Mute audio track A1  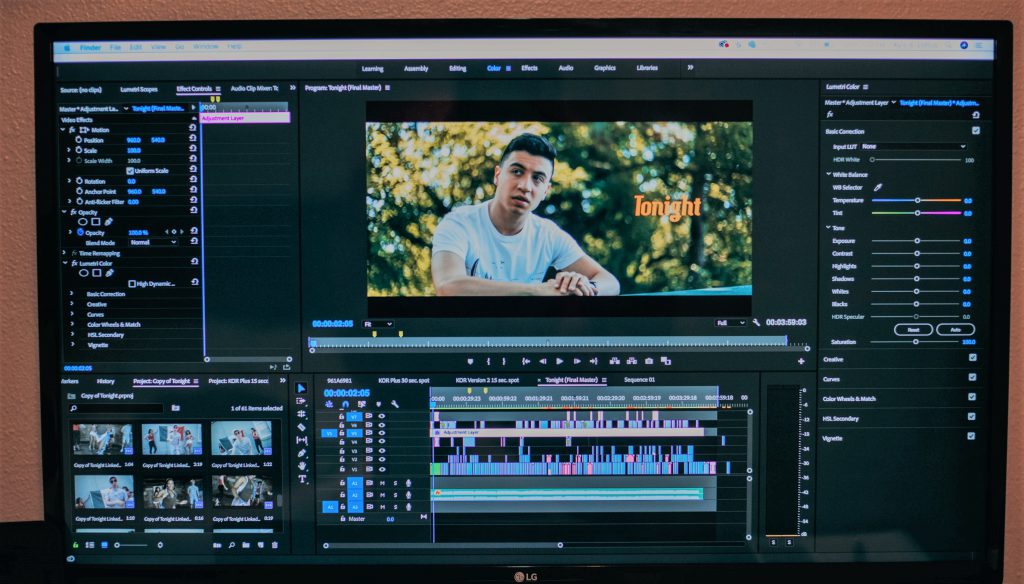383,483
